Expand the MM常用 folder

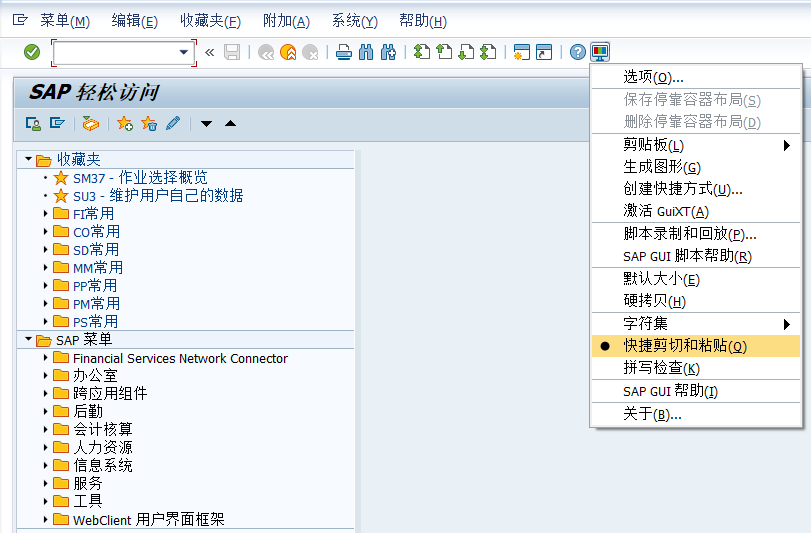46,267
